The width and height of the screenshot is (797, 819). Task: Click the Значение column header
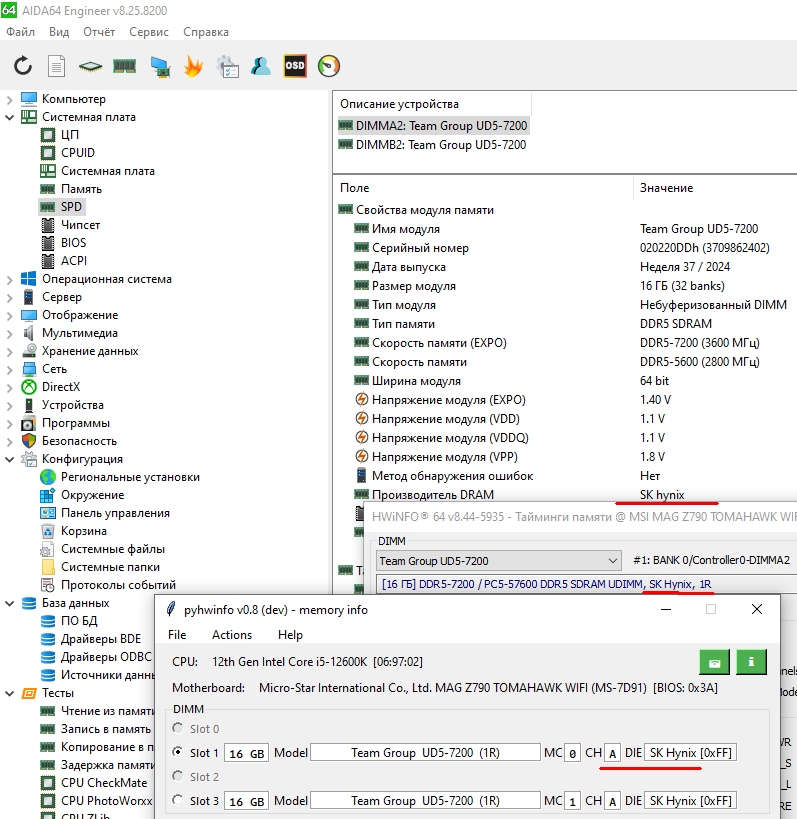[666, 188]
